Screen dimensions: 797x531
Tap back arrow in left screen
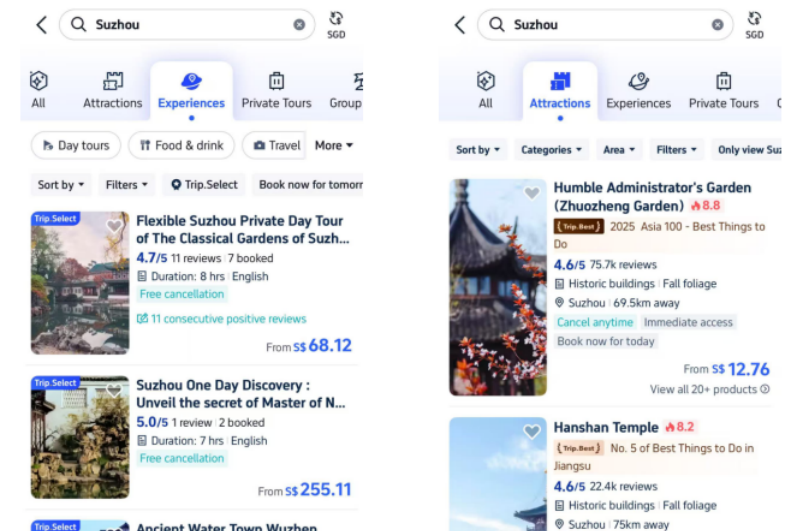42,24
